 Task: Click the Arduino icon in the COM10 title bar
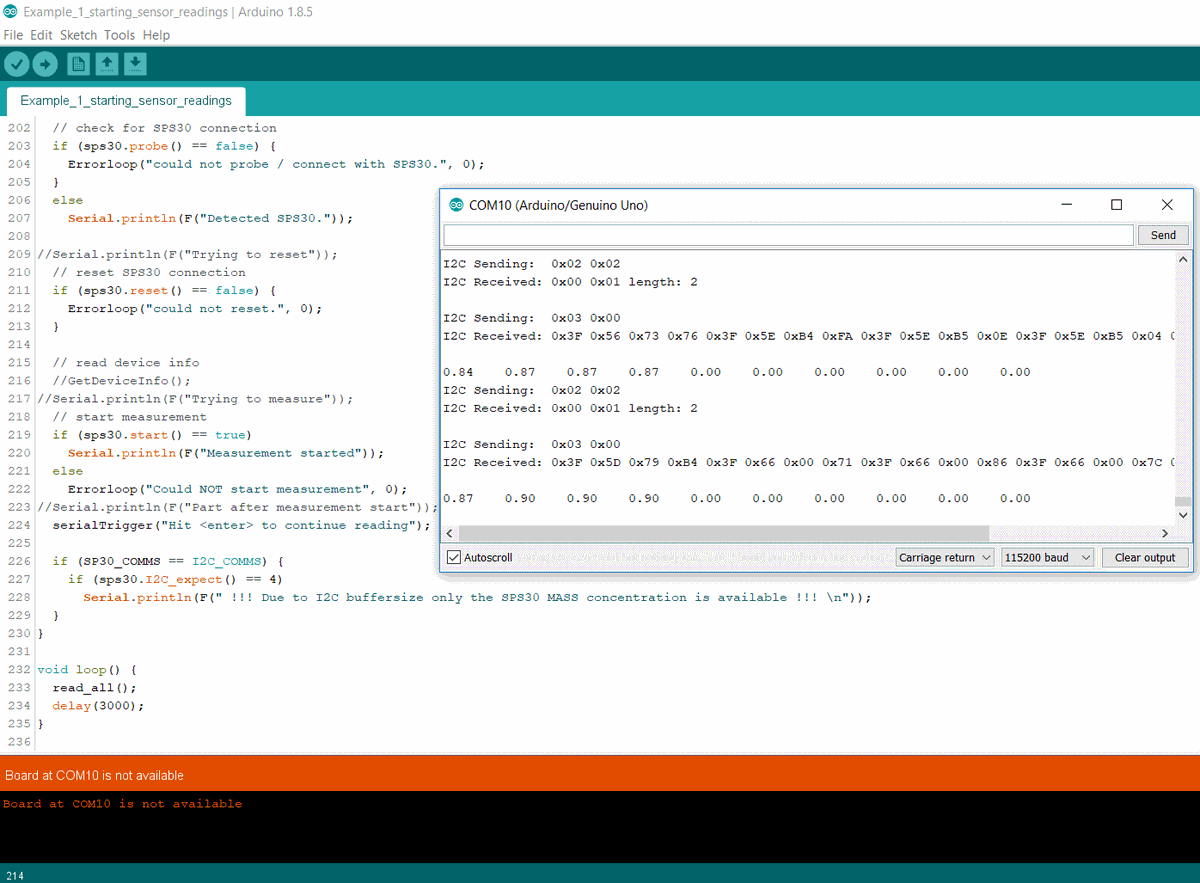[456, 205]
